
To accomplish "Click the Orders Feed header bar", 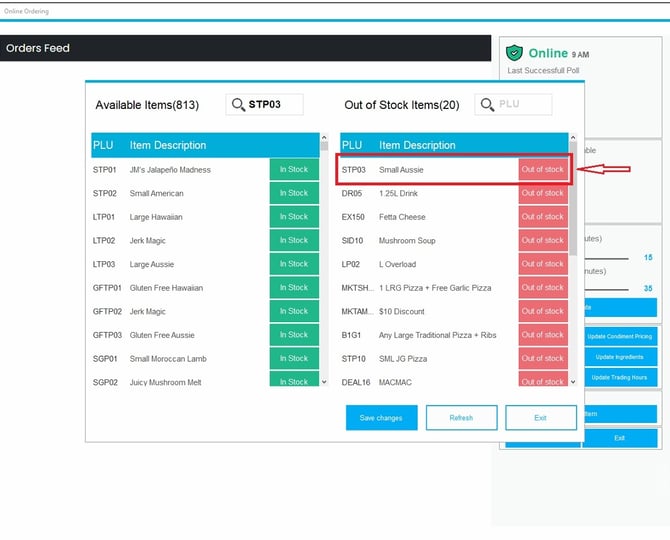I will pos(245,48).
